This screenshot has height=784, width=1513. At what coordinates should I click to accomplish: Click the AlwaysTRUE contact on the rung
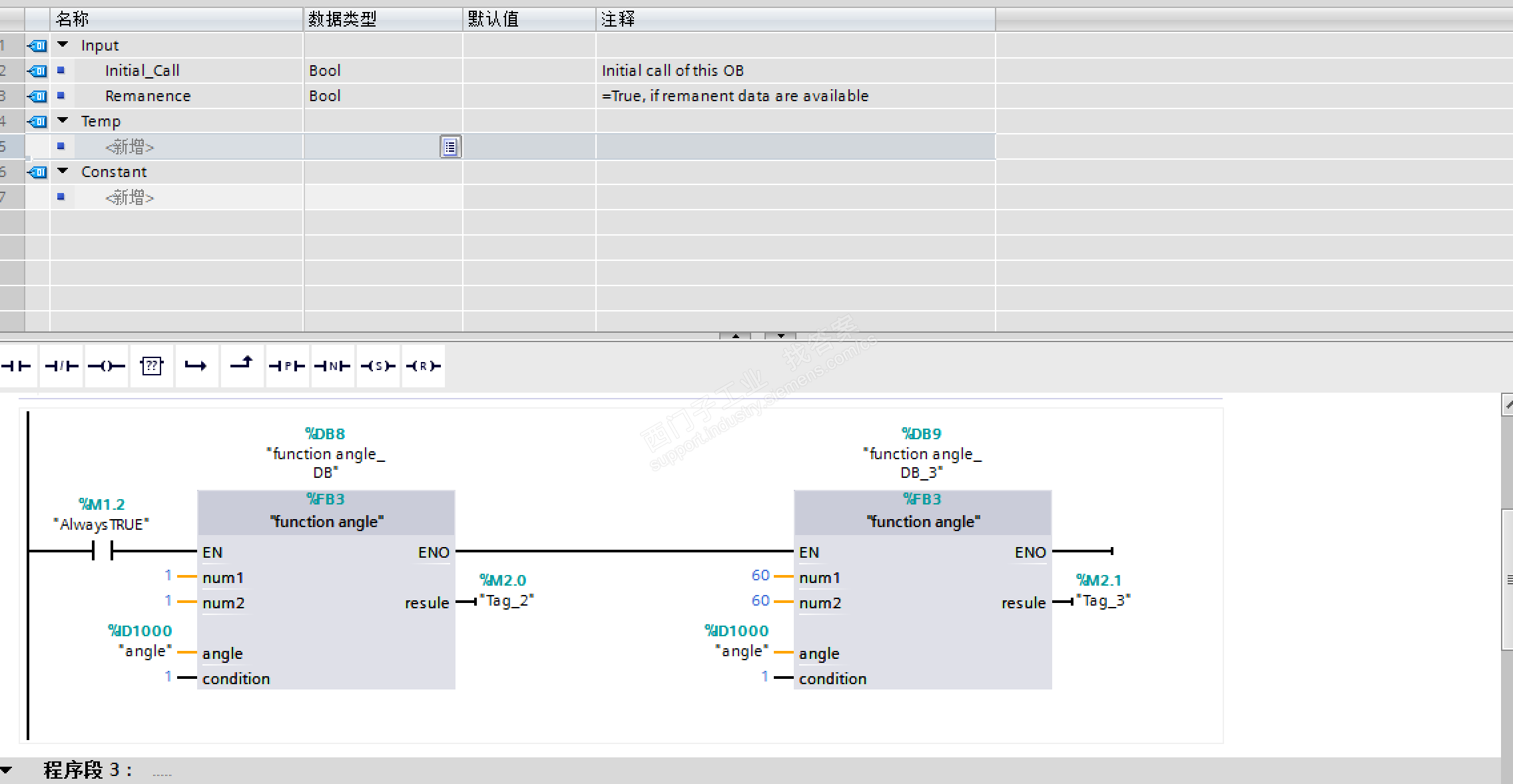pyautogui.click(x=103, y=550)
